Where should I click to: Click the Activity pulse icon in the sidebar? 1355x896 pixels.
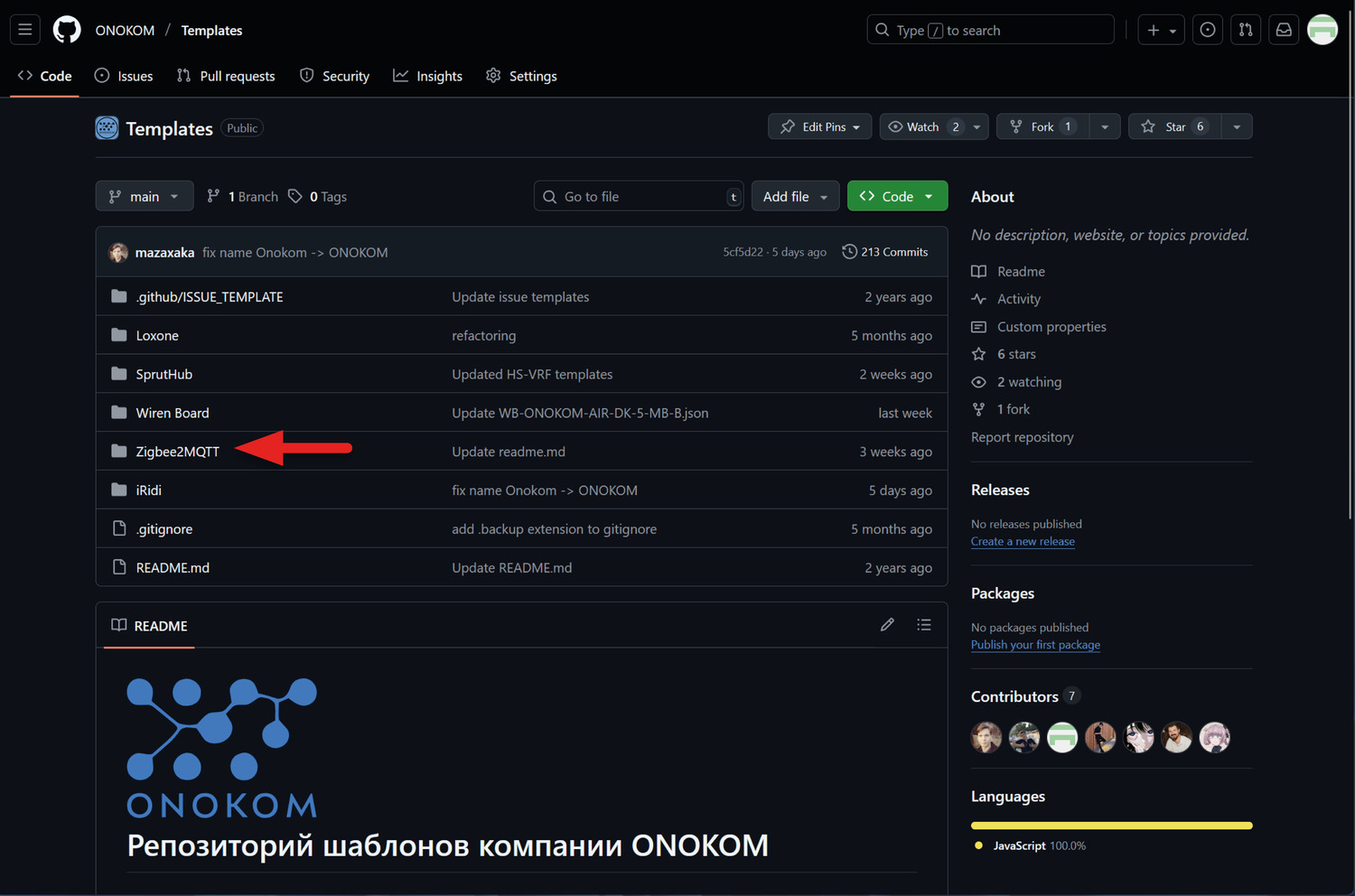coord(978,298)
